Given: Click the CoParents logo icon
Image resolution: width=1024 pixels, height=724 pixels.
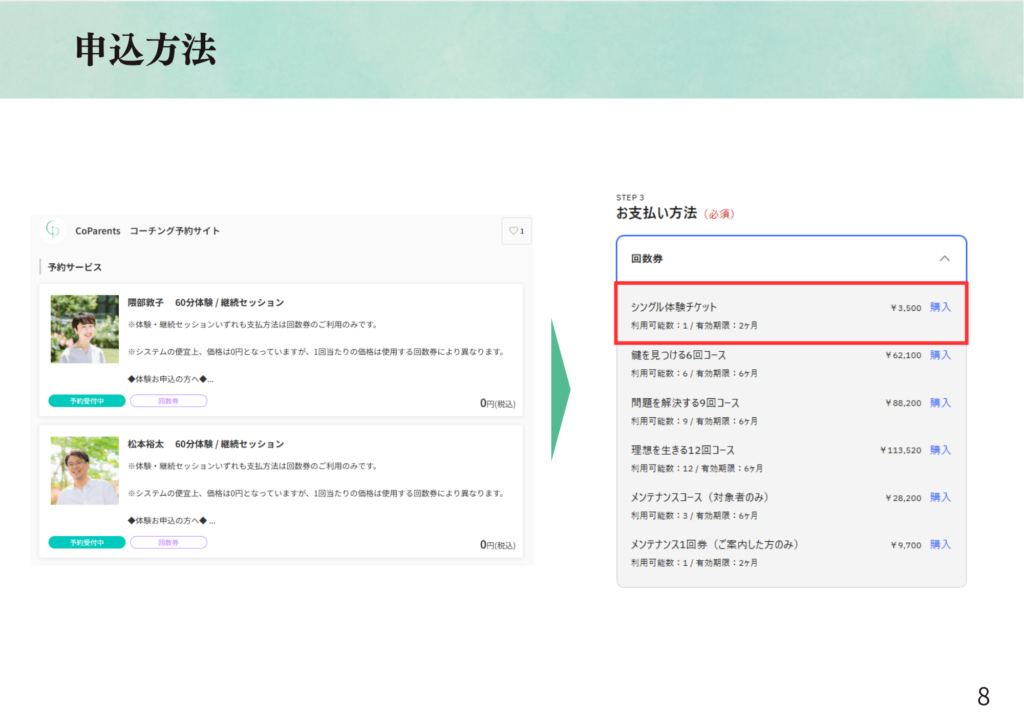Looking at the screenshot, I should point(53,230).
